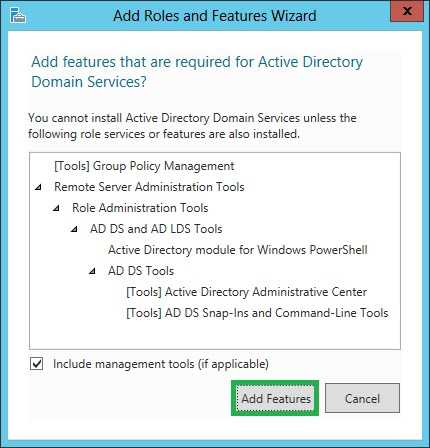The height and width of the screenshot is (448, 430).
Task: Click the Include management tools label text
Action: point(161,364)
